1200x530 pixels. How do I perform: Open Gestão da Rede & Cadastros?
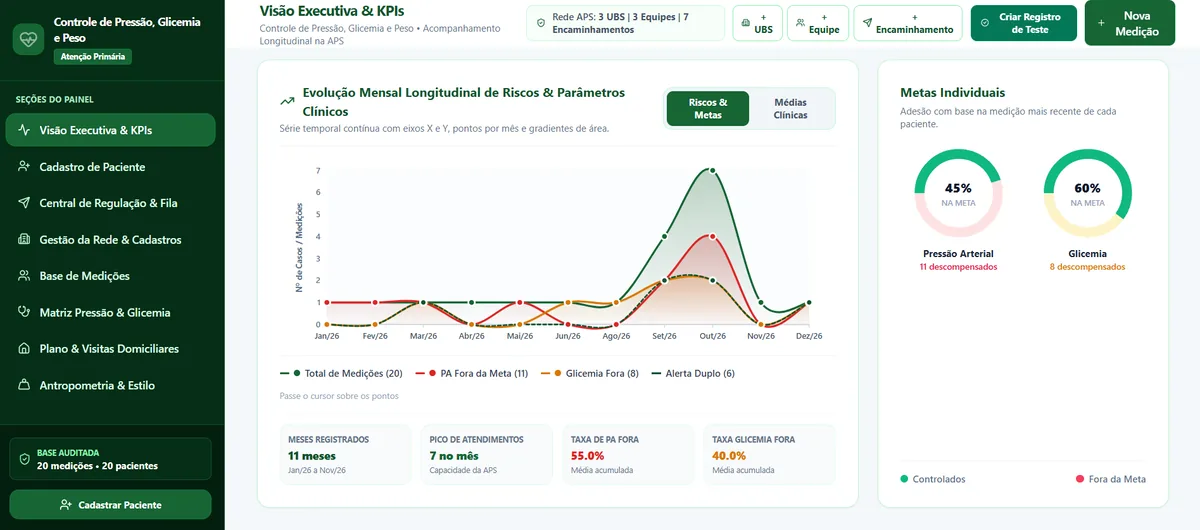pos(110,240)
